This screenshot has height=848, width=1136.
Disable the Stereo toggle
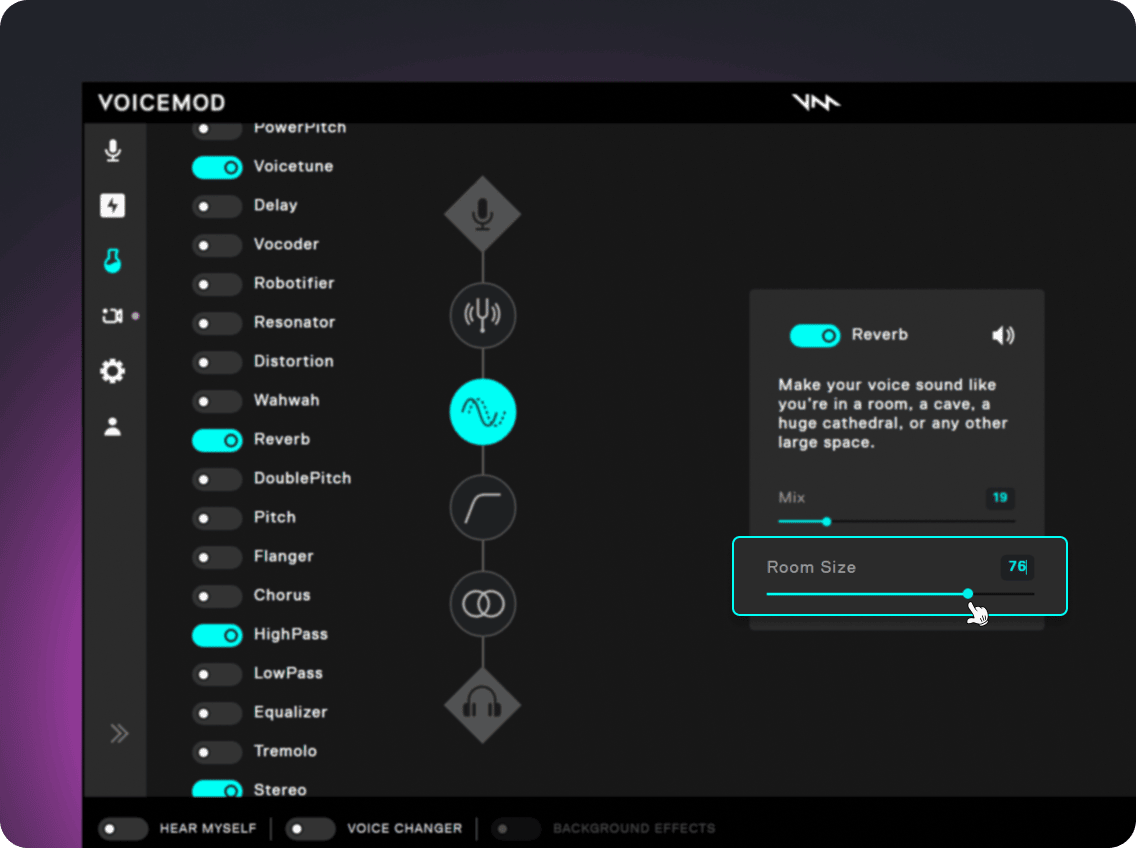217,789
